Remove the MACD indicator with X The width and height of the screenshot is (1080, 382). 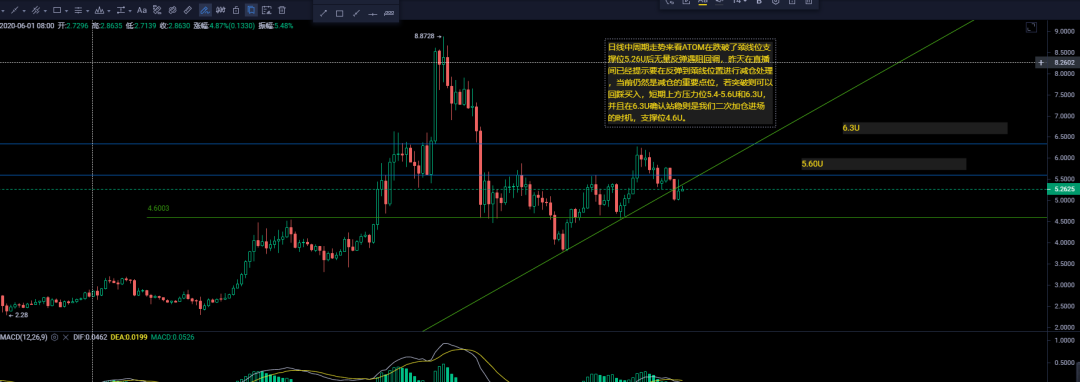tap(65, 337)
